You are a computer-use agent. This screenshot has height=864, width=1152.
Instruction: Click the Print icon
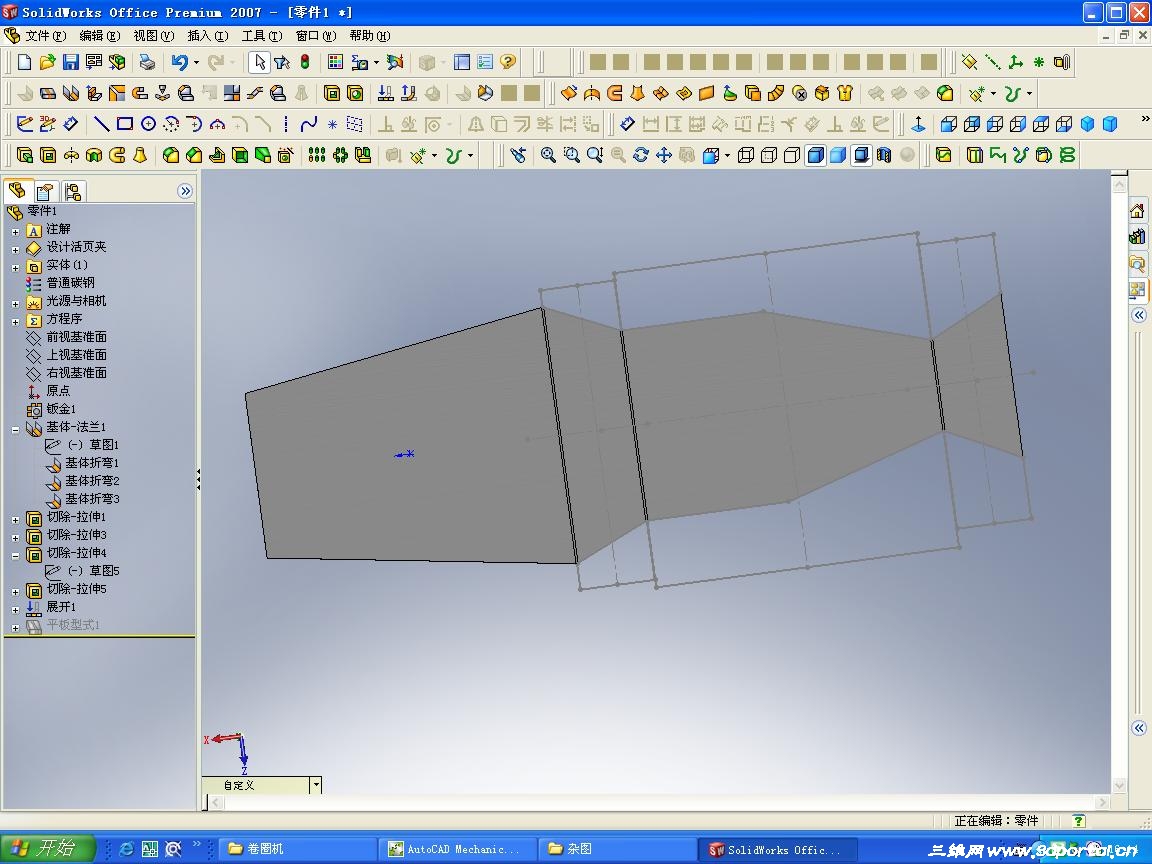147,62
